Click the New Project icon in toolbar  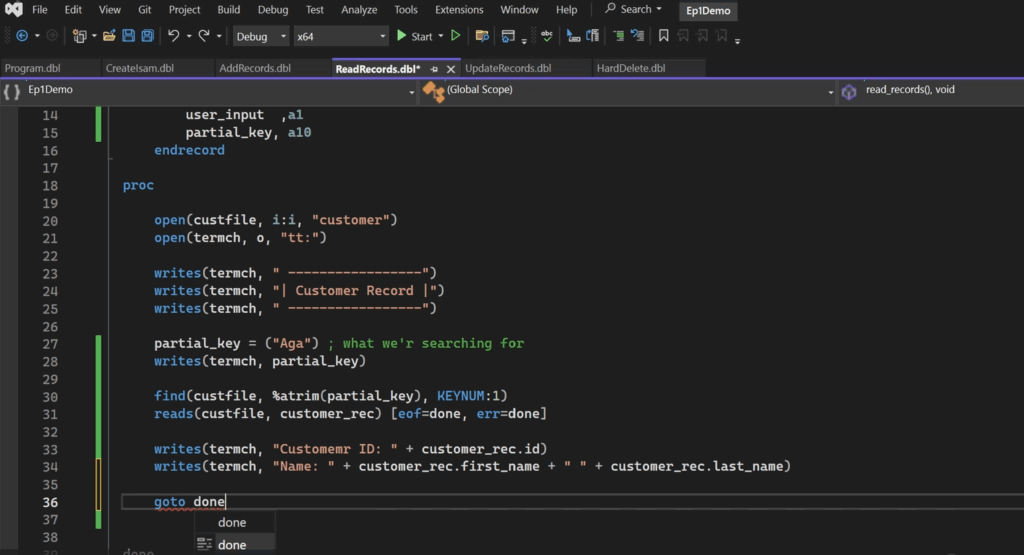click(80, 36)
